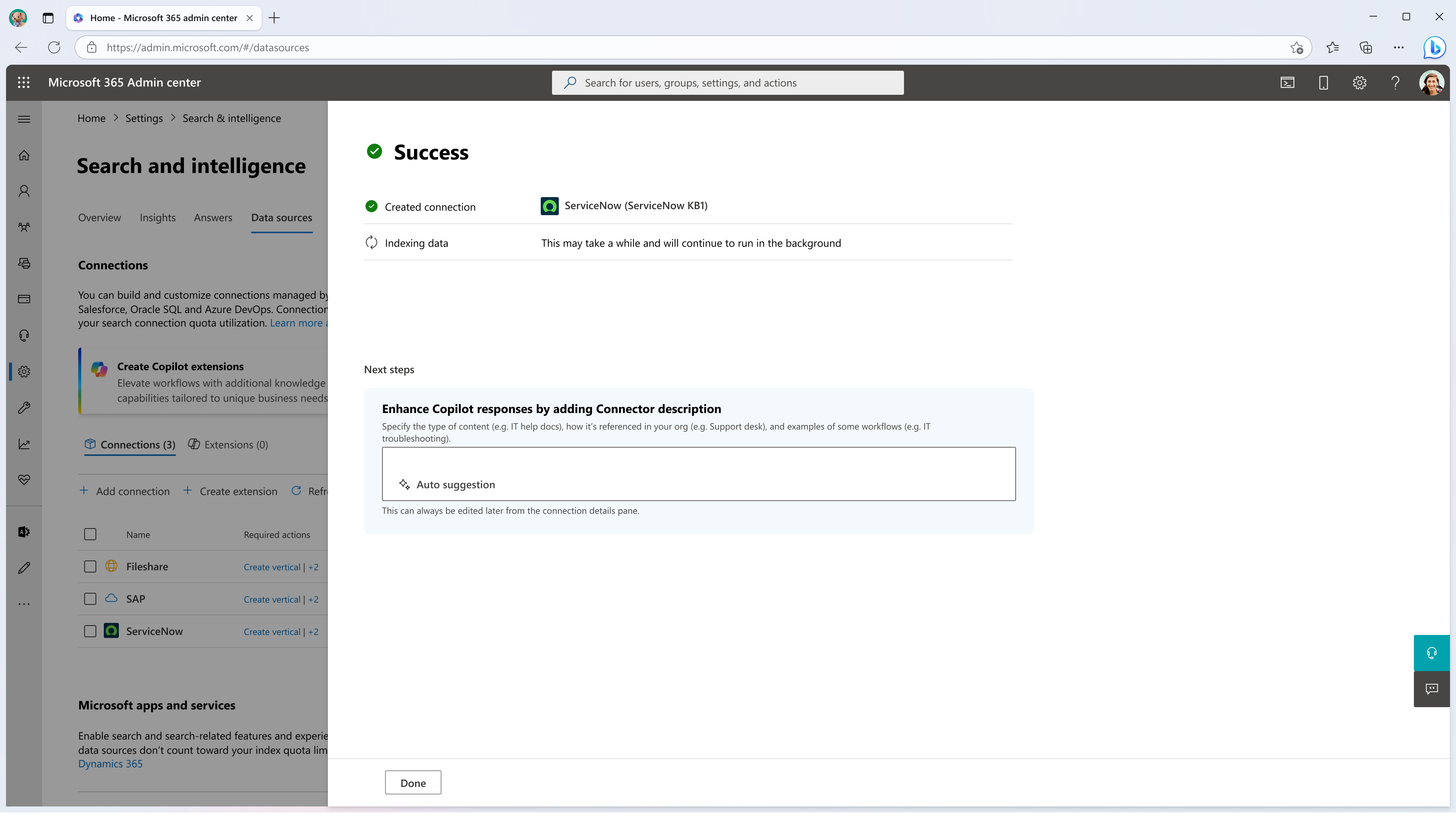Switch to the Data sources tab
This screenshot has height=817, width=1456.
(x=281, y=217)
